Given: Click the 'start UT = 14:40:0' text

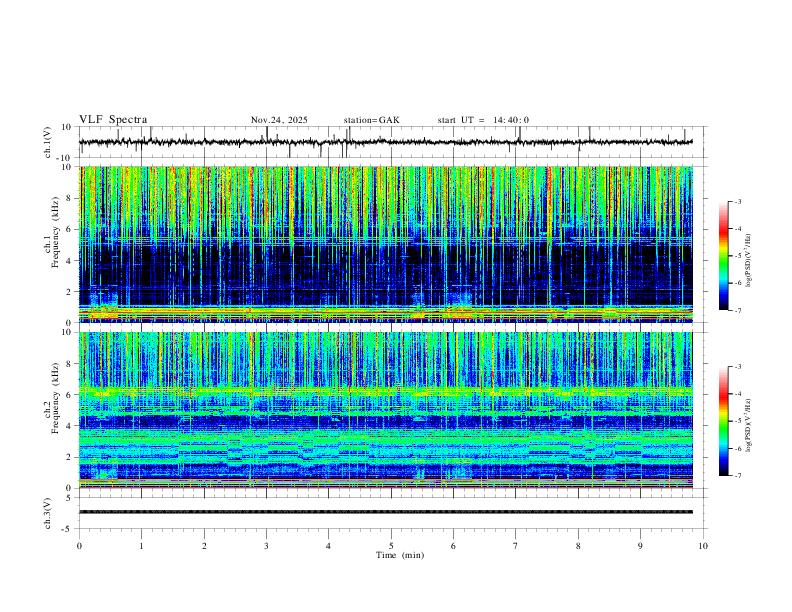Looking at the screenshot, I should tap(483, 120).
